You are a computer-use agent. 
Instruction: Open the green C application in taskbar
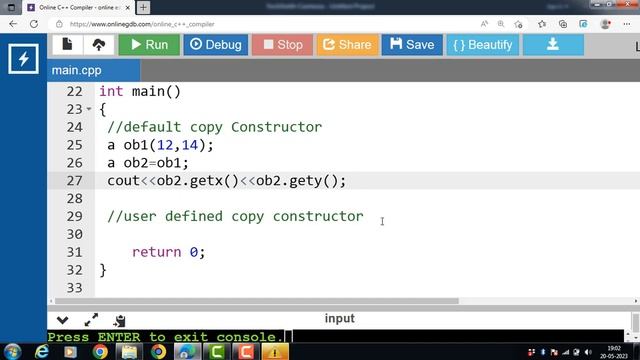coord(216,351)
